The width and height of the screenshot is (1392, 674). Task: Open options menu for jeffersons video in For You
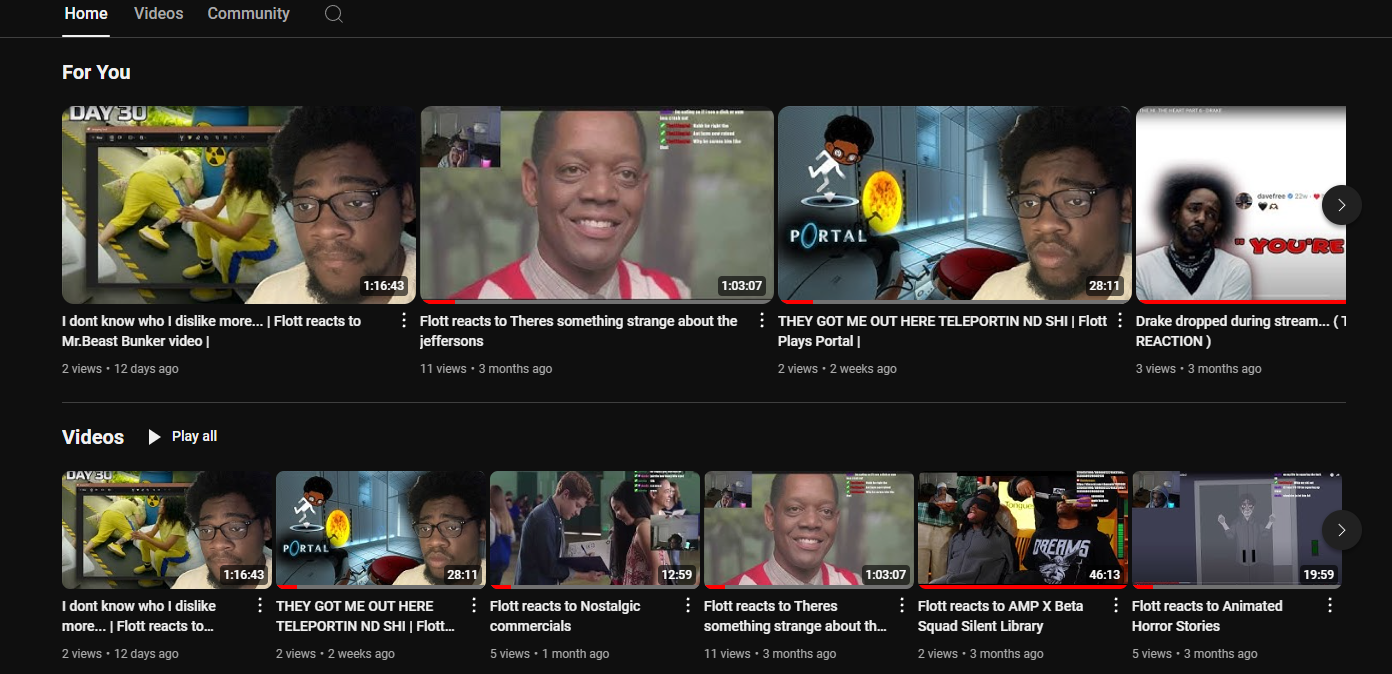[x=762, y=320]
